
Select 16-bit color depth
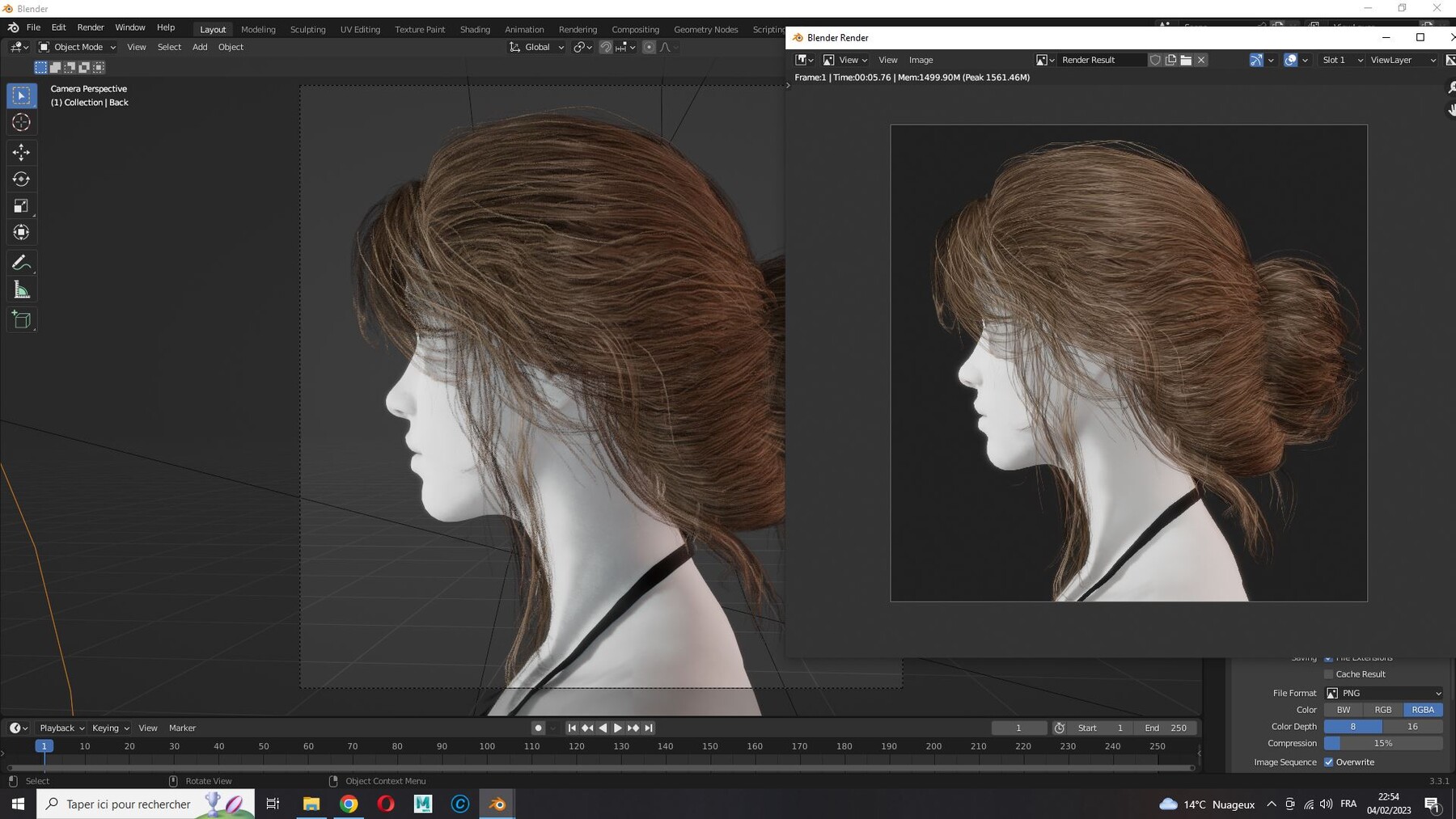pyautogui.click(x=1412, y=727)
